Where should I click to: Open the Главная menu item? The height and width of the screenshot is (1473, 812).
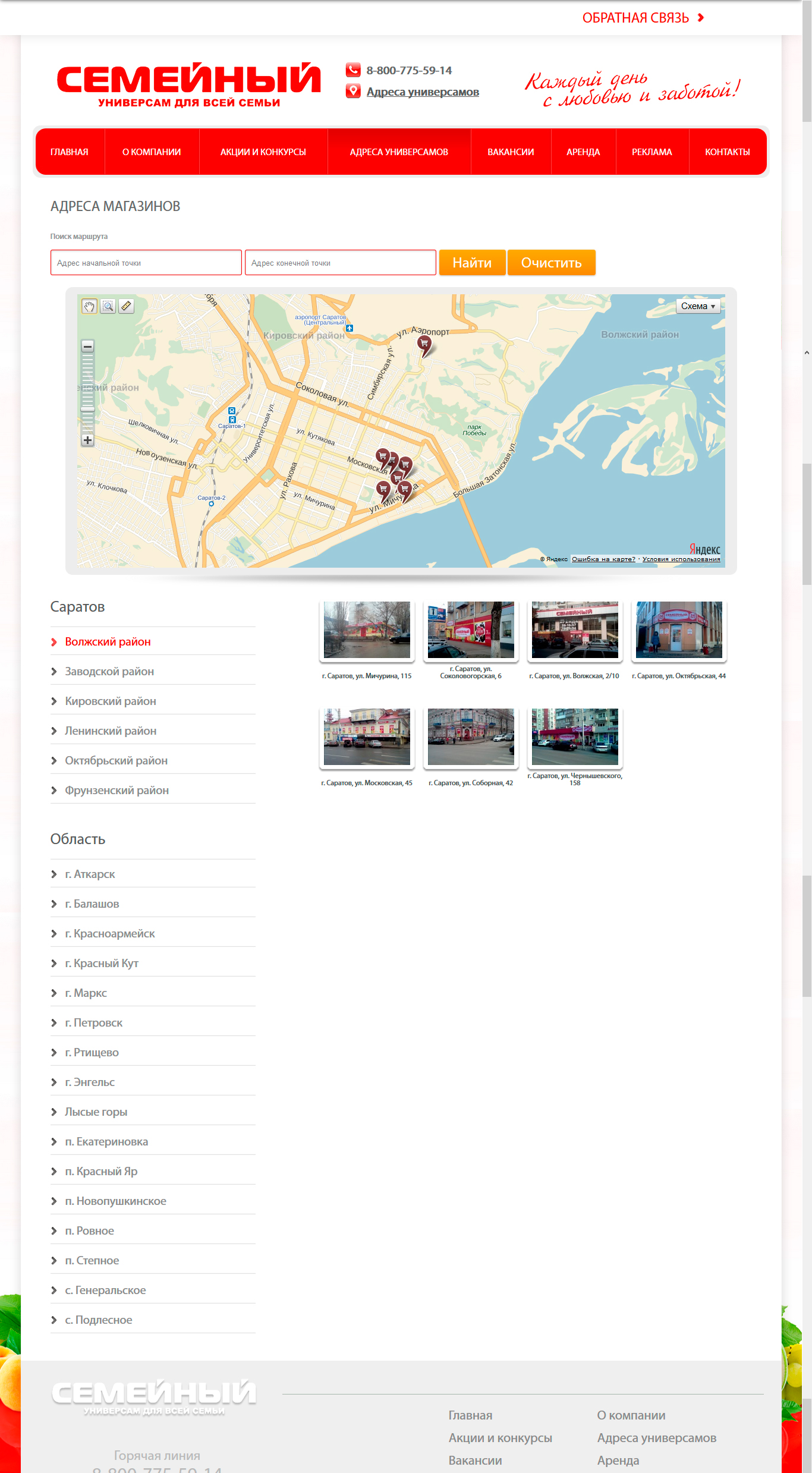point(70,152)
